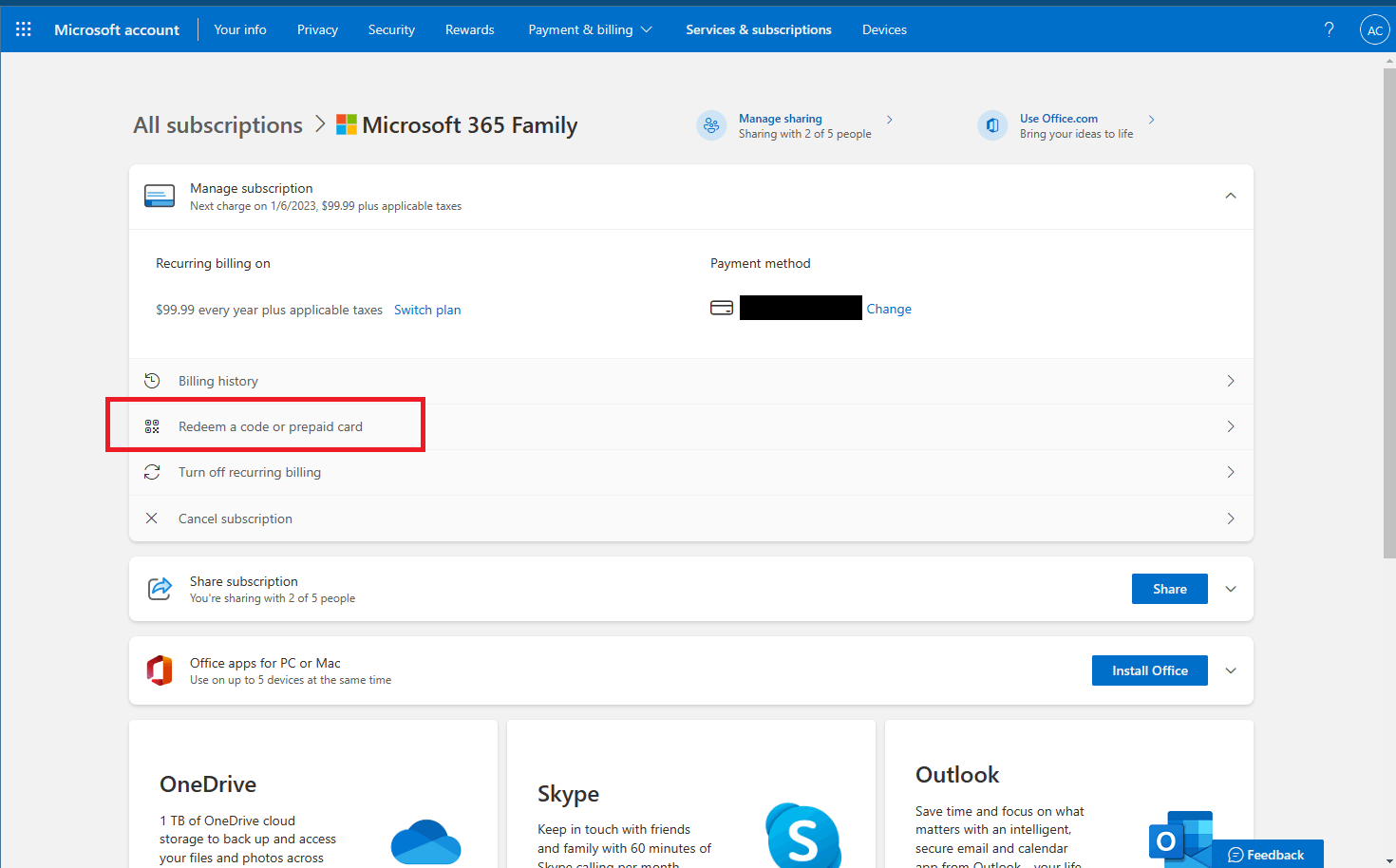This screenshot has width=1396, height=868.
Task: Click the Manage subscription card icon
Action: (x=160, y=196)
